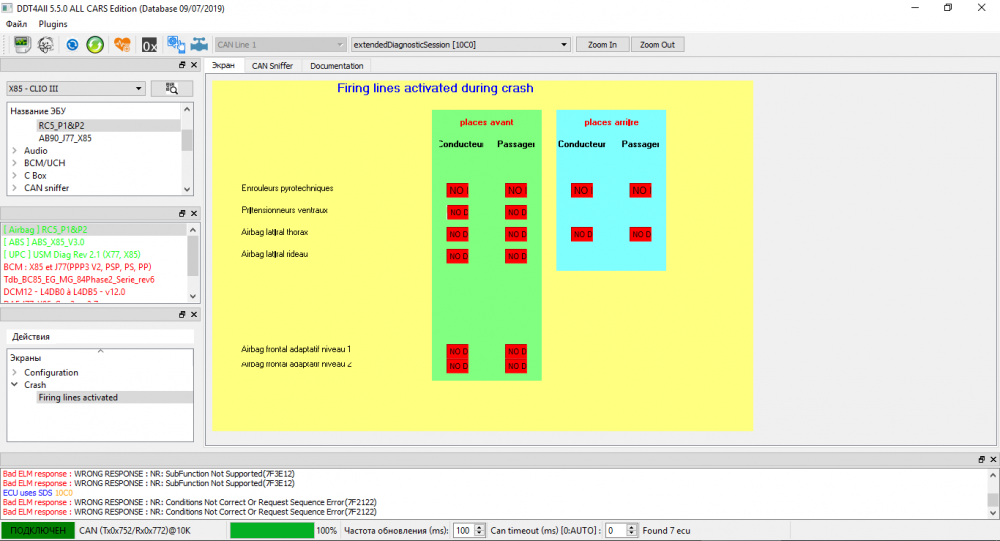Collapse the Crash screens node

coord(14,385)
